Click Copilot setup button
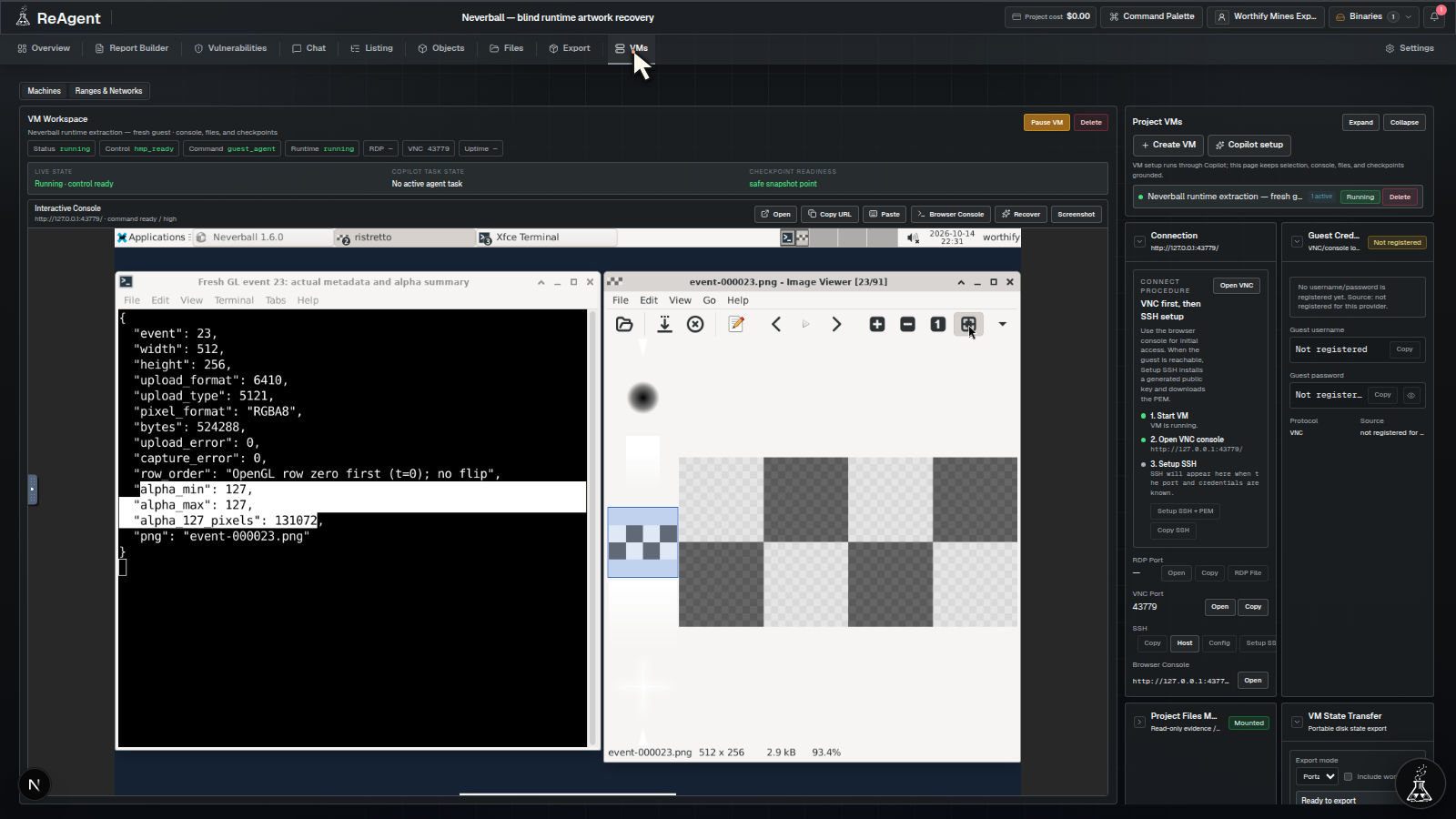This screenshot has height=819, width=1456. (1249, 145)
